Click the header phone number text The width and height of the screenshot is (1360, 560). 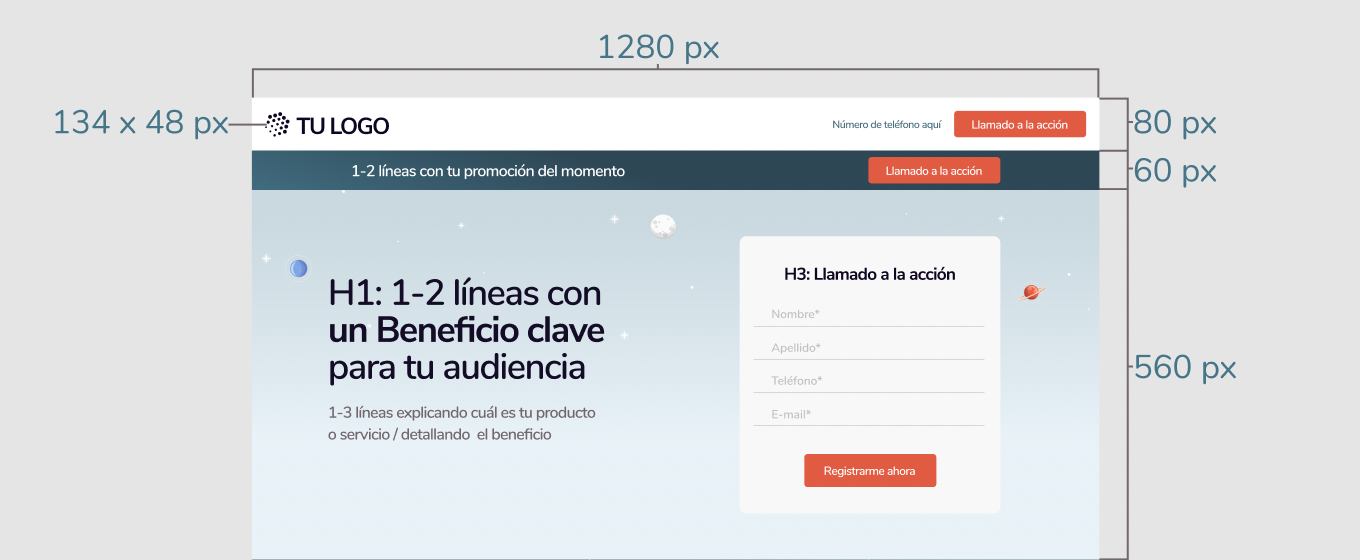point(887,125)
